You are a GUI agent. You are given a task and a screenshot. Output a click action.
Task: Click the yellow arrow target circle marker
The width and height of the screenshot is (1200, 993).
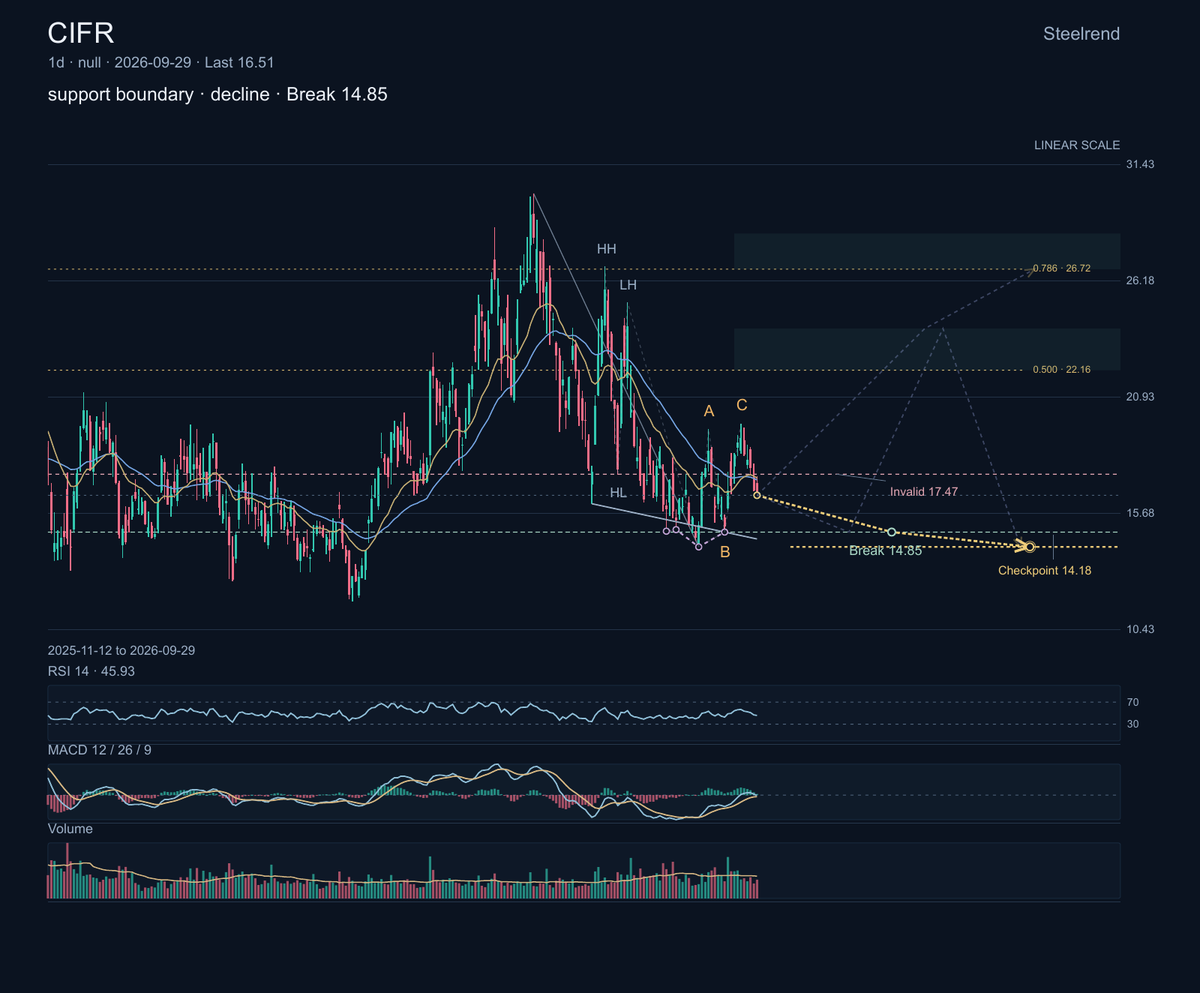coord(1030,546)
